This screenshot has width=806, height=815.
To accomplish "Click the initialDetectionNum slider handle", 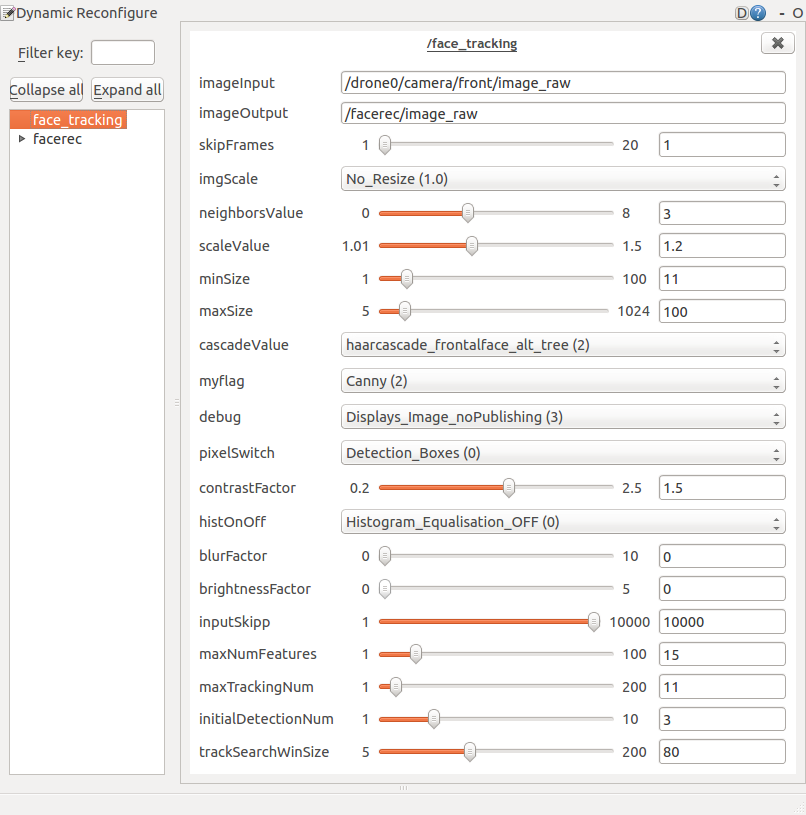I will pyautogui.click(x=433, y=719).
